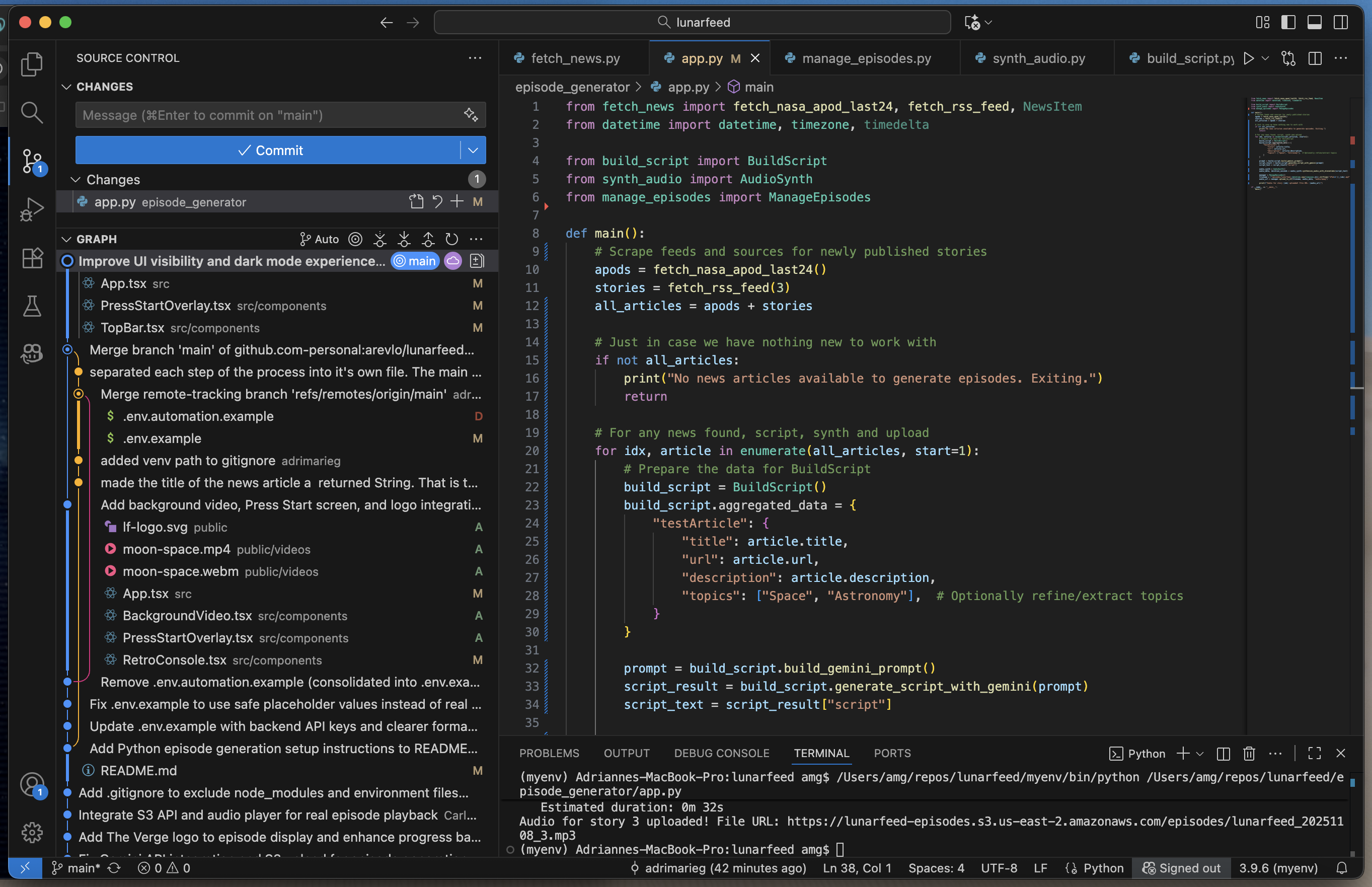1372x887 pixels.
Task: Generate commit message with sparkle icon
Action: 471,115
